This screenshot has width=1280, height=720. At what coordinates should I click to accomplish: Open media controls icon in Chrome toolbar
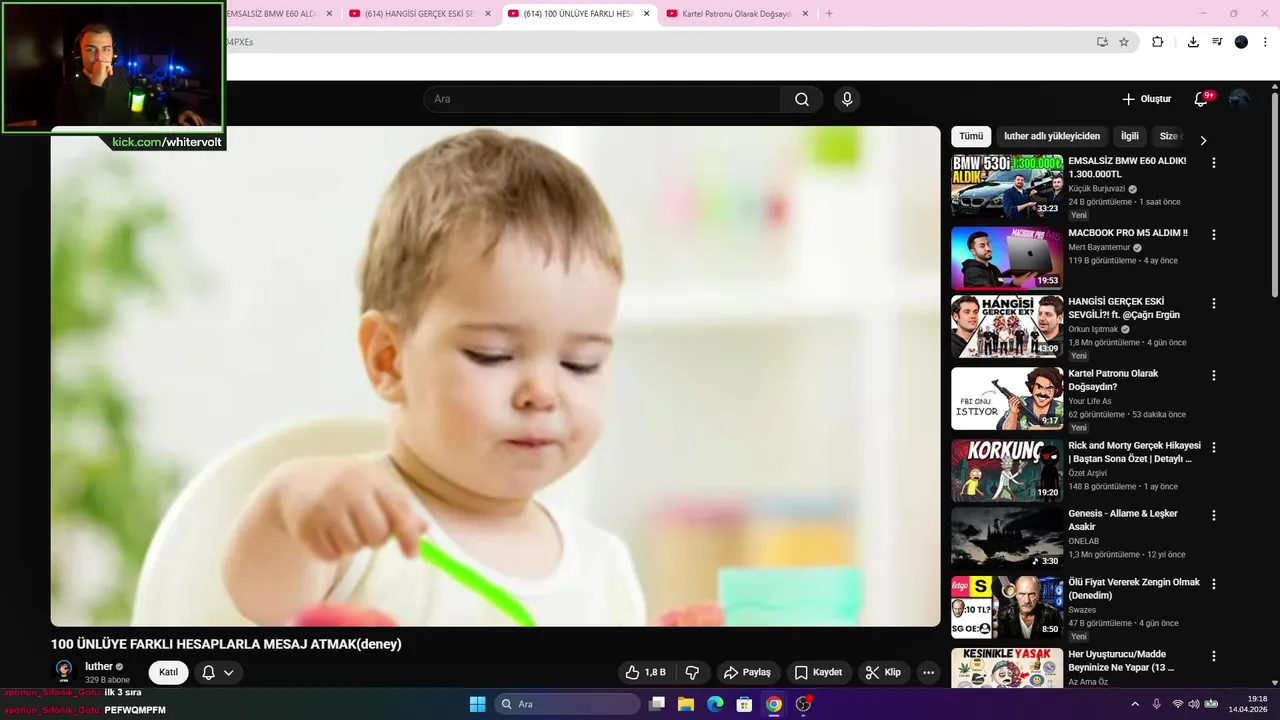(x=1217, y=42)
